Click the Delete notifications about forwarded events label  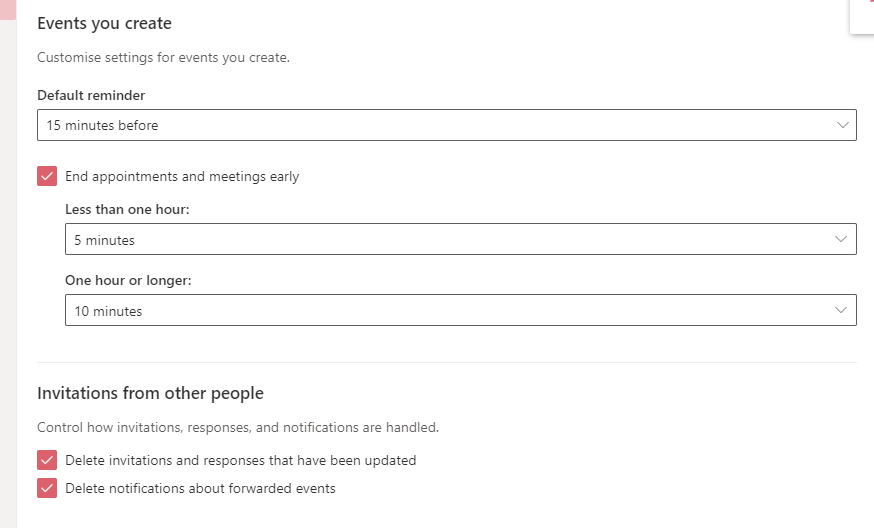point(200,488)
